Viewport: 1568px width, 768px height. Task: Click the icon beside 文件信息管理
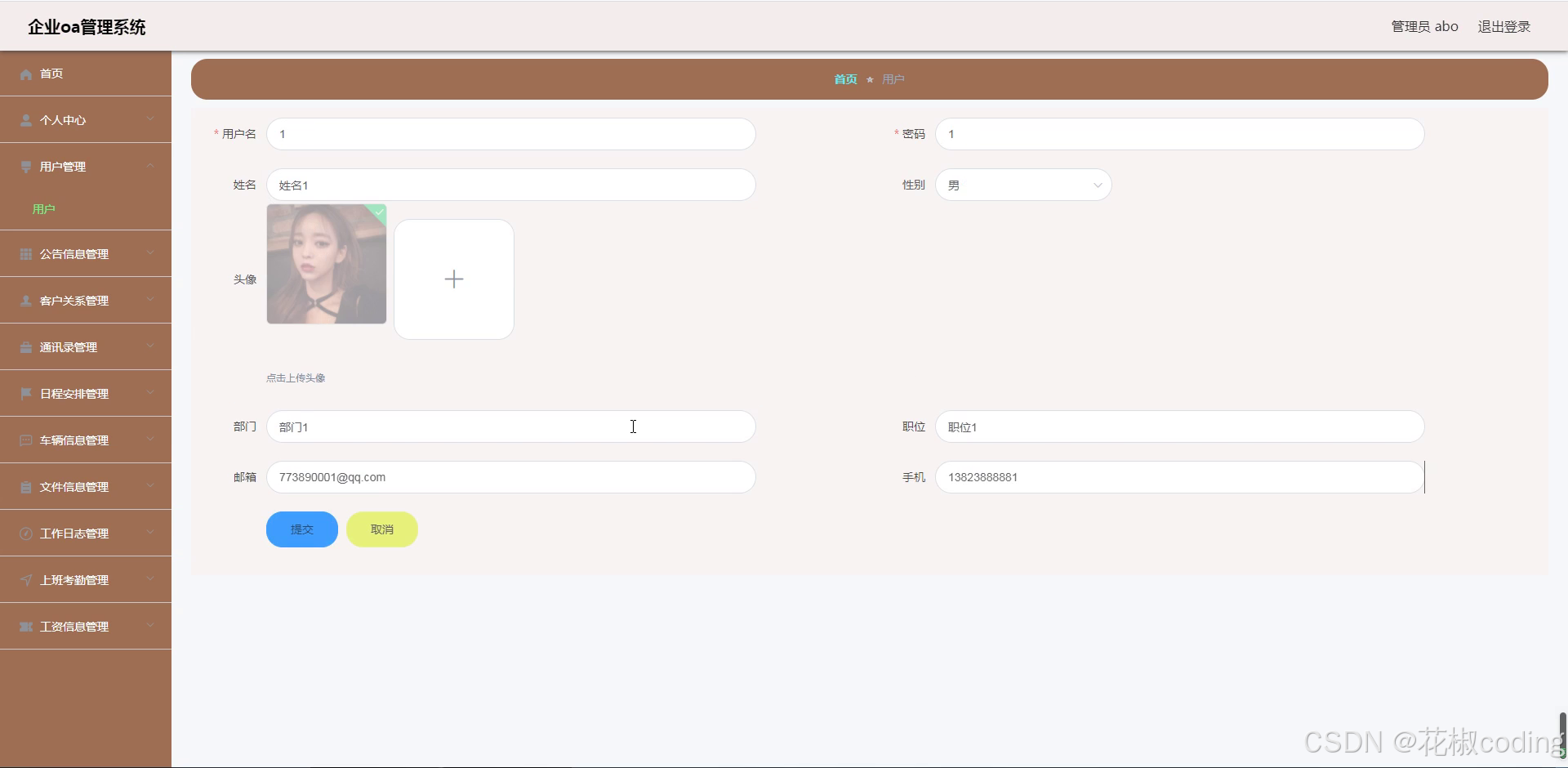pos(26,488)
